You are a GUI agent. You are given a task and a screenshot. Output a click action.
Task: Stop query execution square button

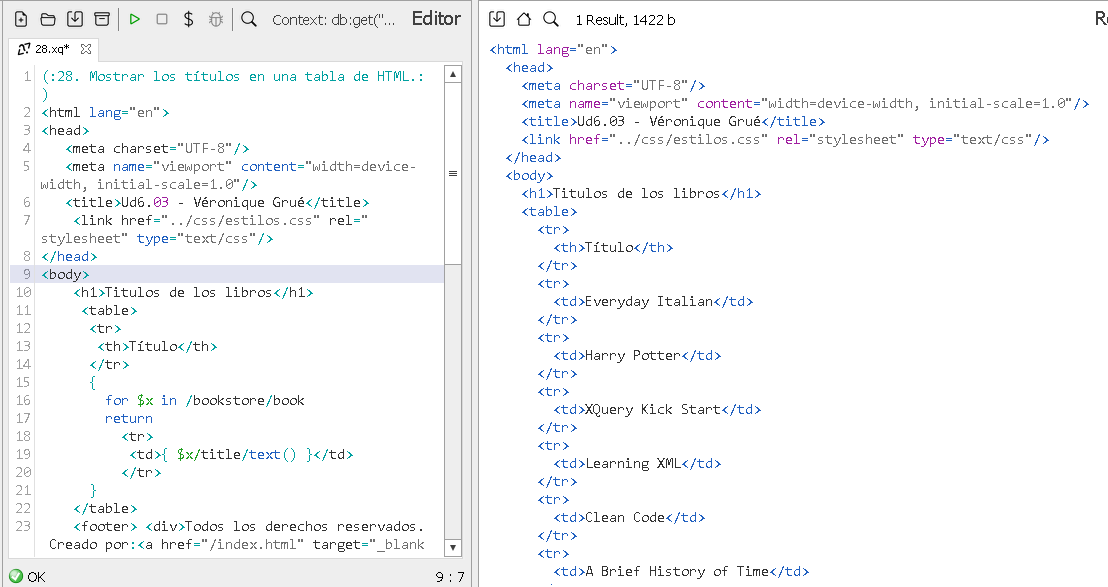[x=162, y=19]
